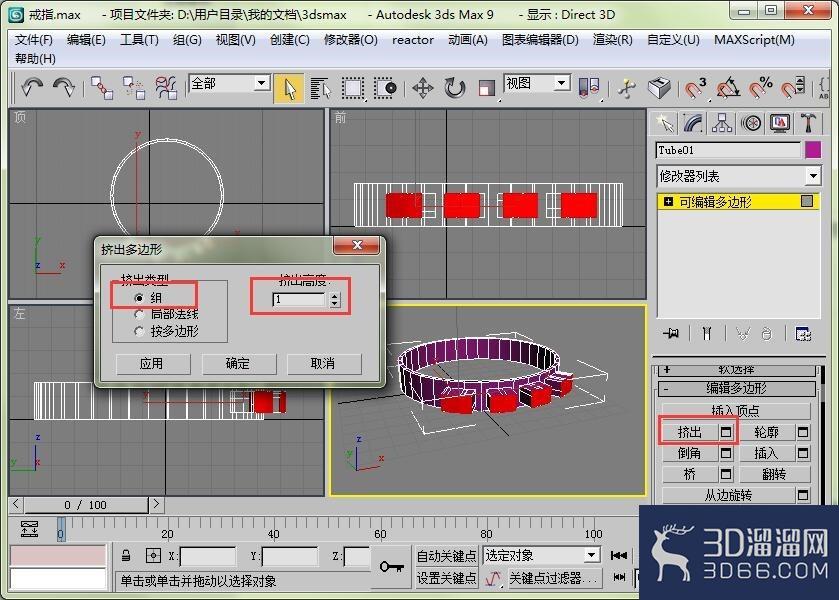The image size is (839, 600).
Task: Open the 视图 reference coordinate dropdown
Action: click(561, 83)
